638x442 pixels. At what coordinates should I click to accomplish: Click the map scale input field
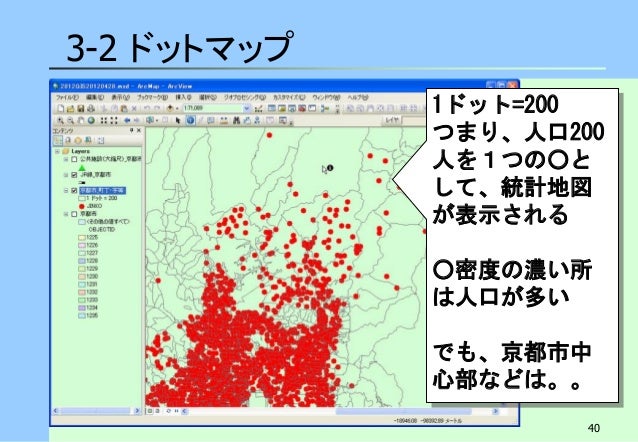[212, 108]
